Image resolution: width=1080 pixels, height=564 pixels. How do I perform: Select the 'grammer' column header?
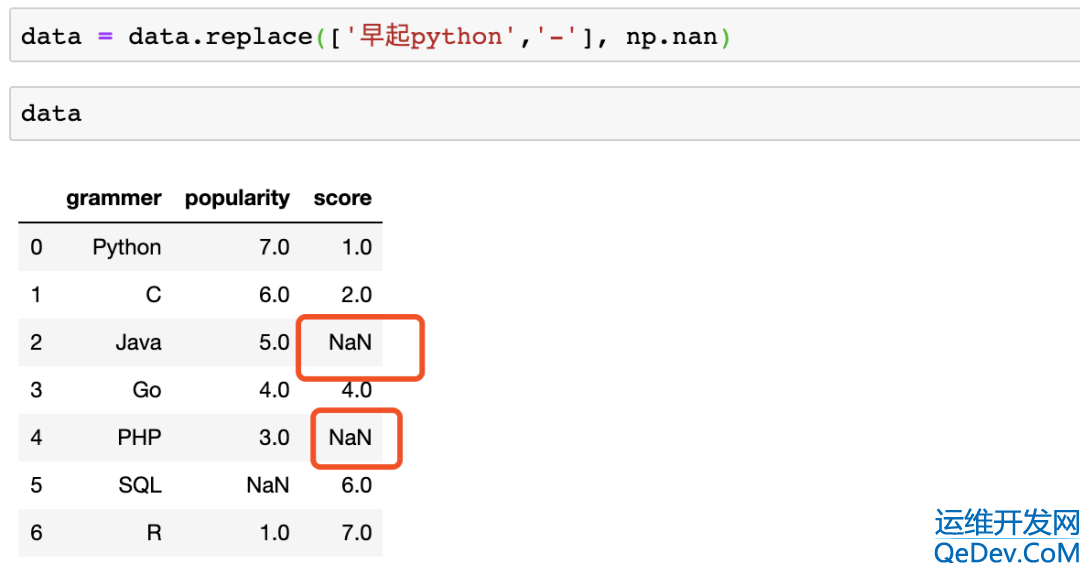(x=114, y=198)
